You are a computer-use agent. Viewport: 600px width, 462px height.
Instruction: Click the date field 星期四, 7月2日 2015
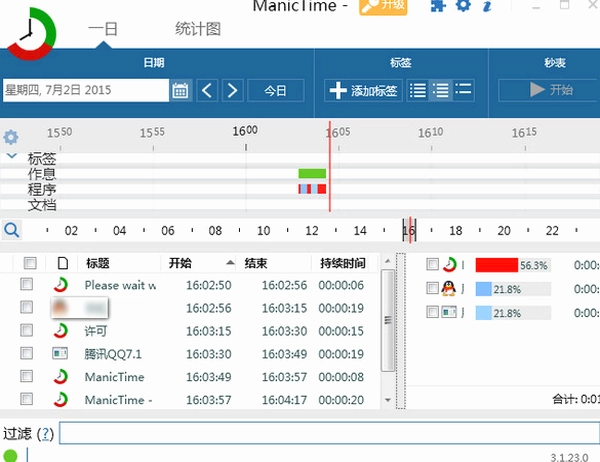pos(86,90)
